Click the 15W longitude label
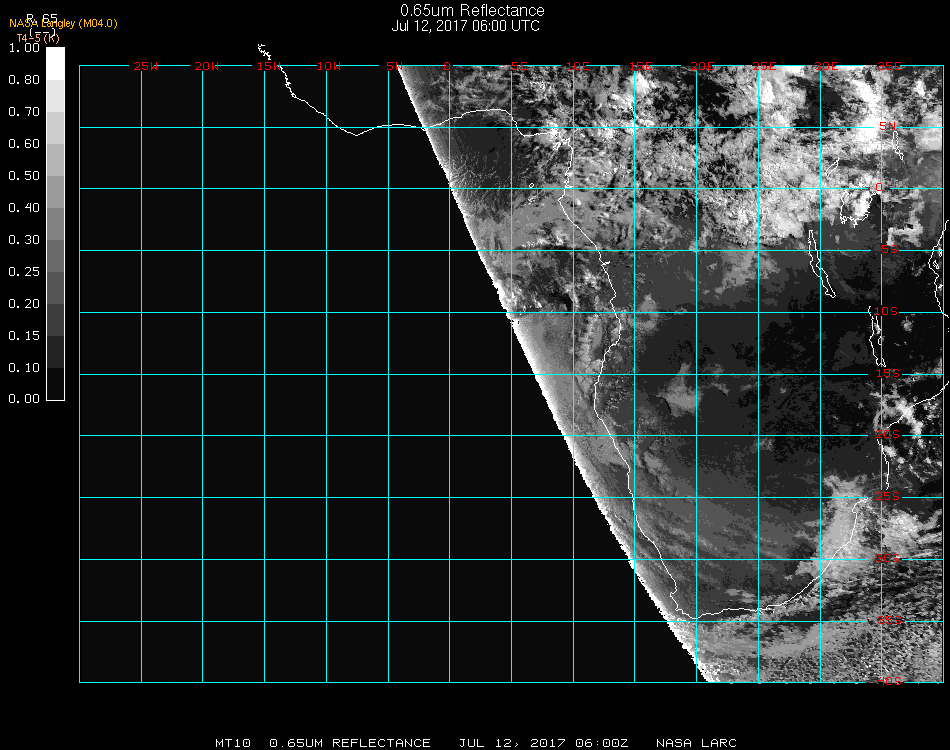950x750 pixels. [x=269, y=66]
